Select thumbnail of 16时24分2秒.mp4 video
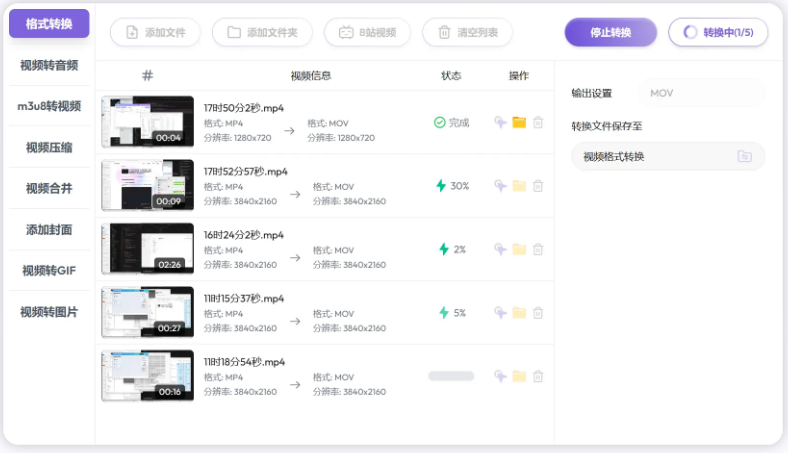This screenshot has height=453, width=788. pos(148,249)
